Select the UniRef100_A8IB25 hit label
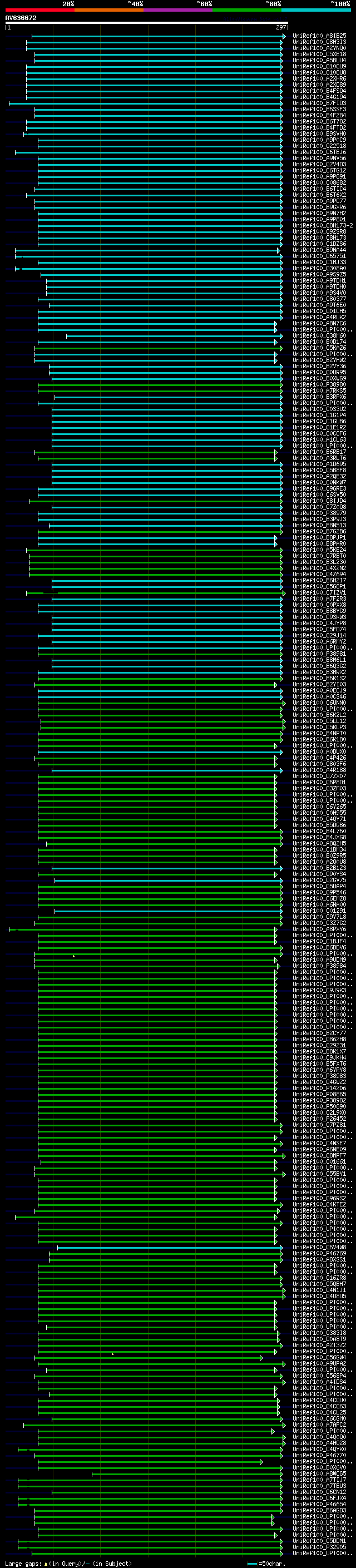Viewport: 356px width, 1568px height. pyautogui.click(x=319, y=36)
